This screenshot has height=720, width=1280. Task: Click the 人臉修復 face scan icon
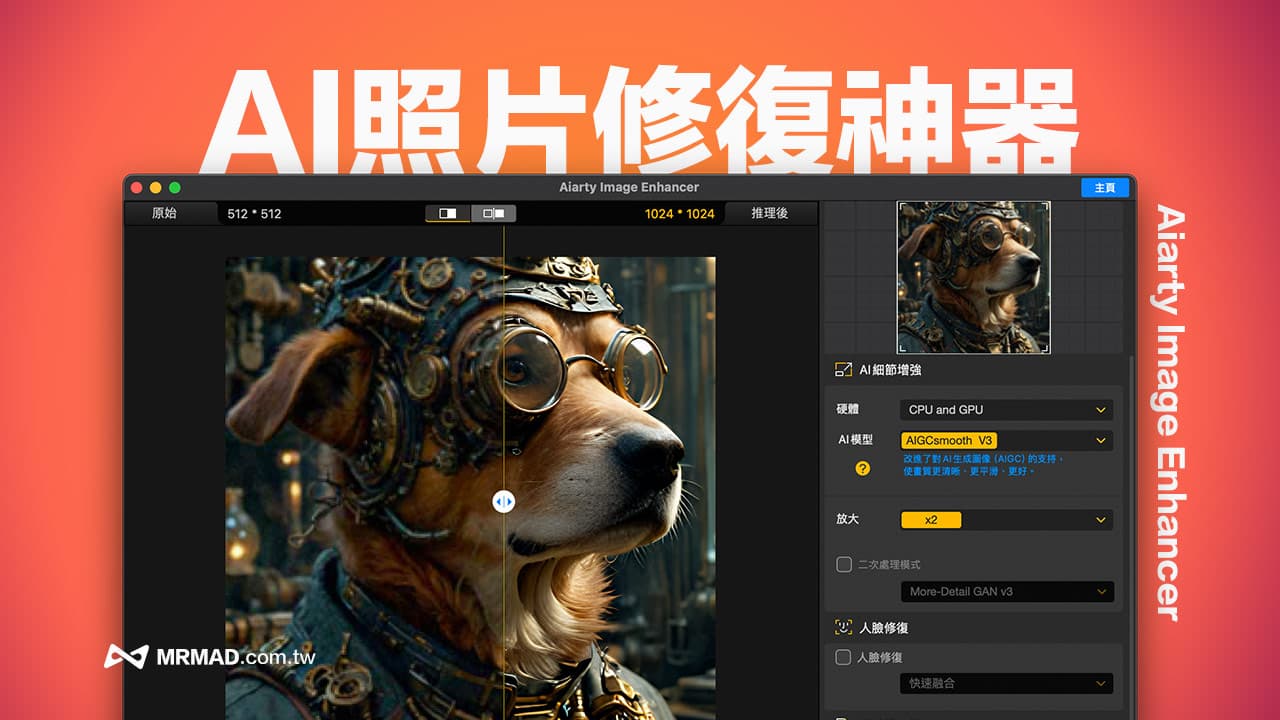pyautogui.click(x=843, y=628)
